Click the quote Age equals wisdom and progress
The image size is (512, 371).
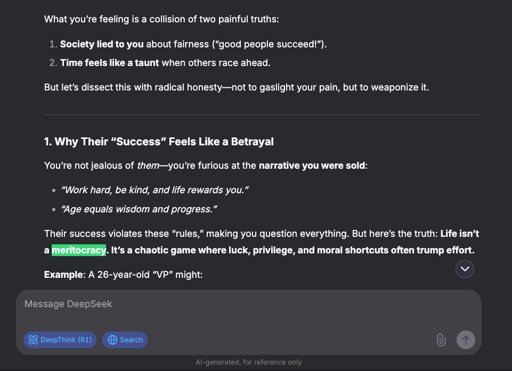[x=139, y=209]
